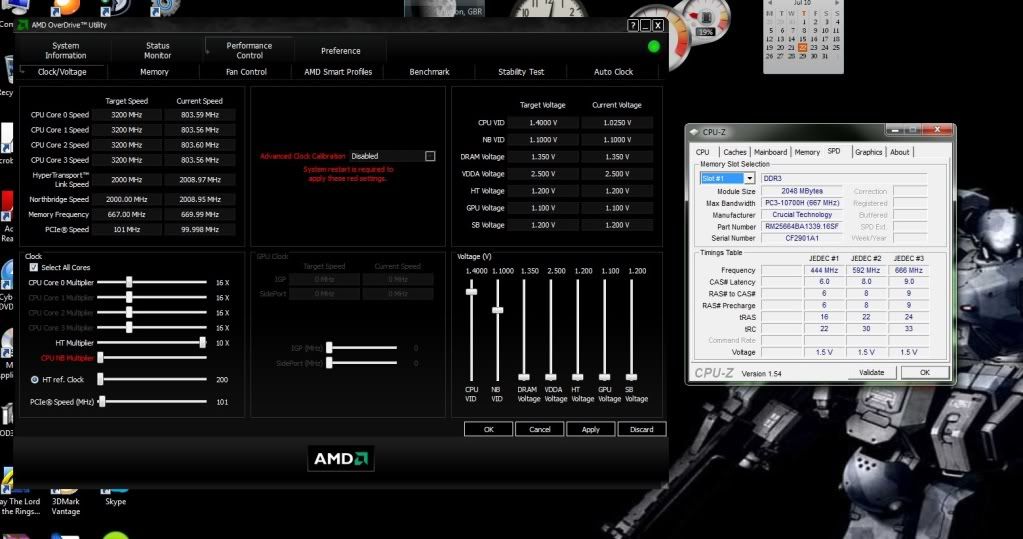
Task: Open the CPU tab in CPU-Z
Action: pos(703,152)
